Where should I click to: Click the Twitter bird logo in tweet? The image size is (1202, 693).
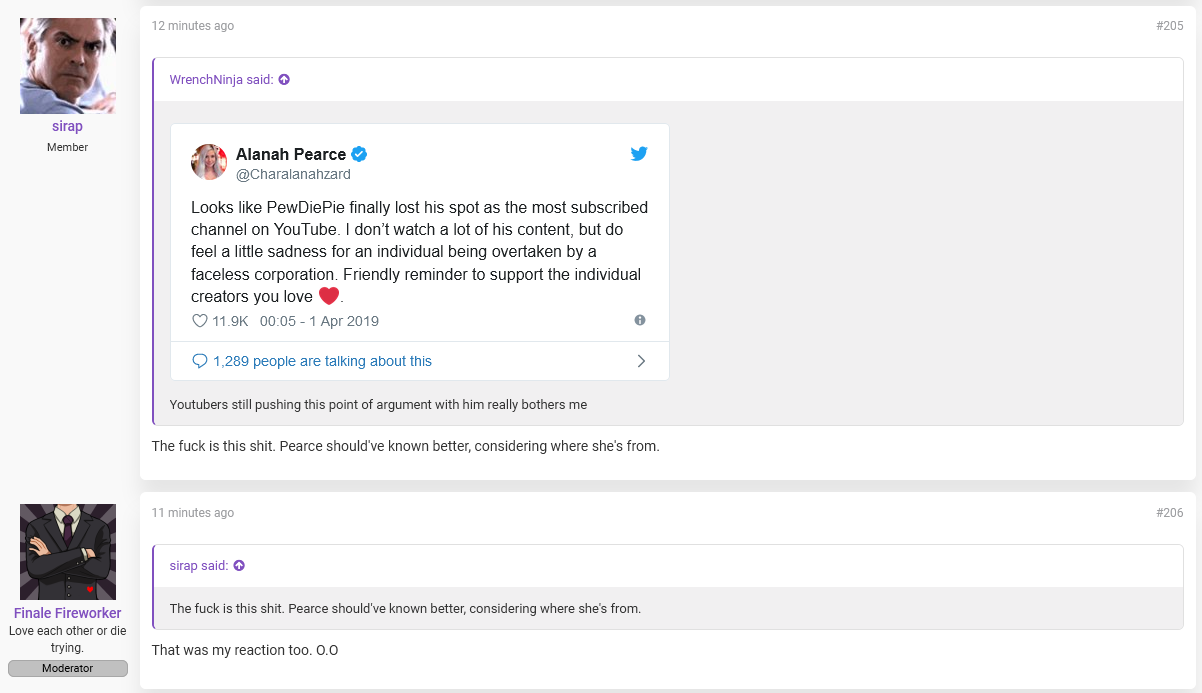pyautogui.click(x=639, y=154)
